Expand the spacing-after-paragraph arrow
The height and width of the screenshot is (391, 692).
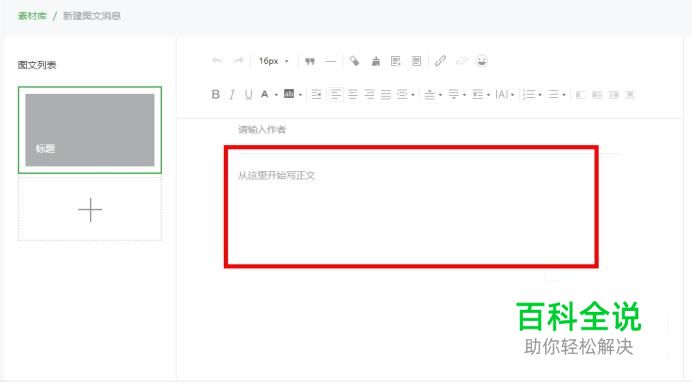[x=464, y=94]
